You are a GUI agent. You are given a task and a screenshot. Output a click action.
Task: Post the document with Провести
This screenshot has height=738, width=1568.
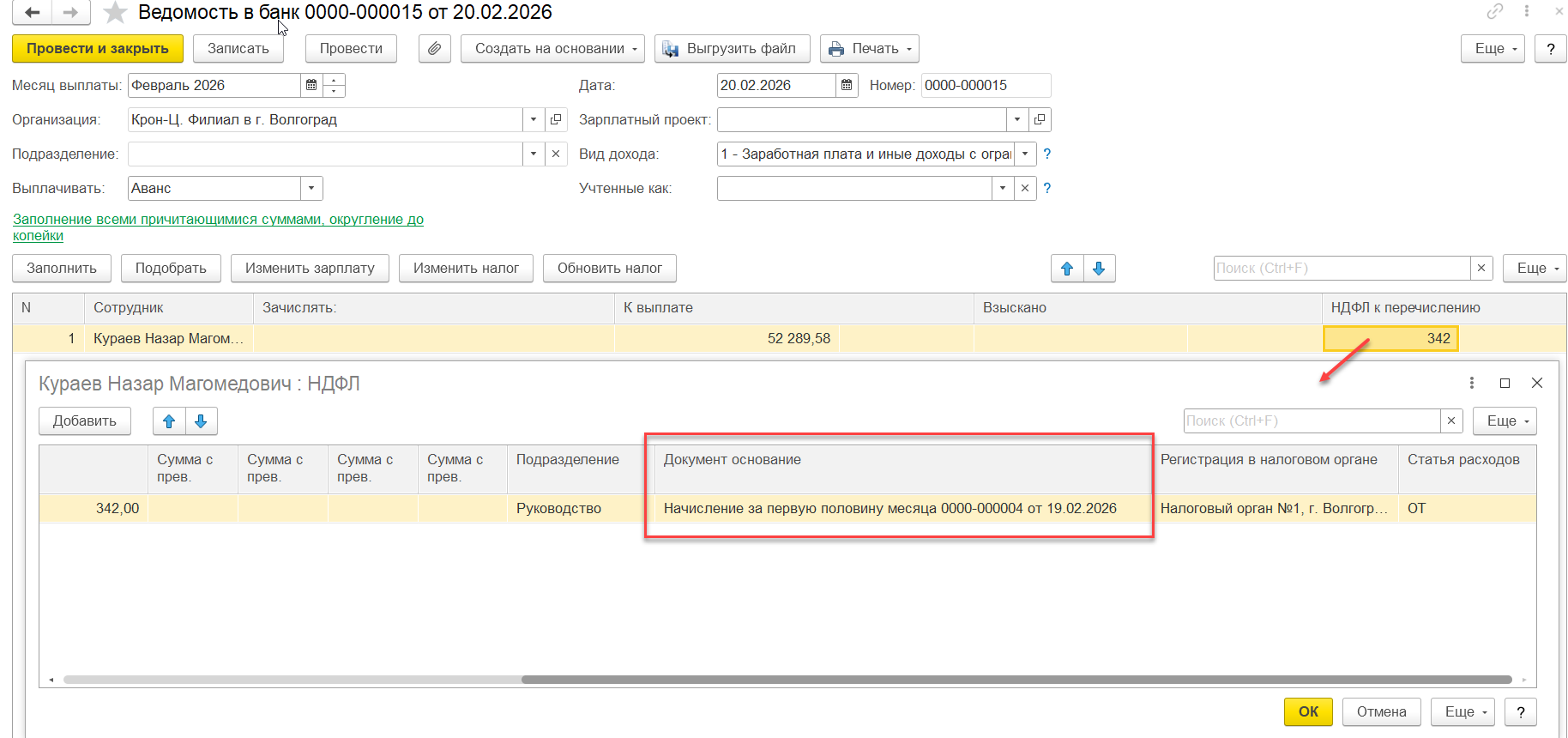pos(351,49)
